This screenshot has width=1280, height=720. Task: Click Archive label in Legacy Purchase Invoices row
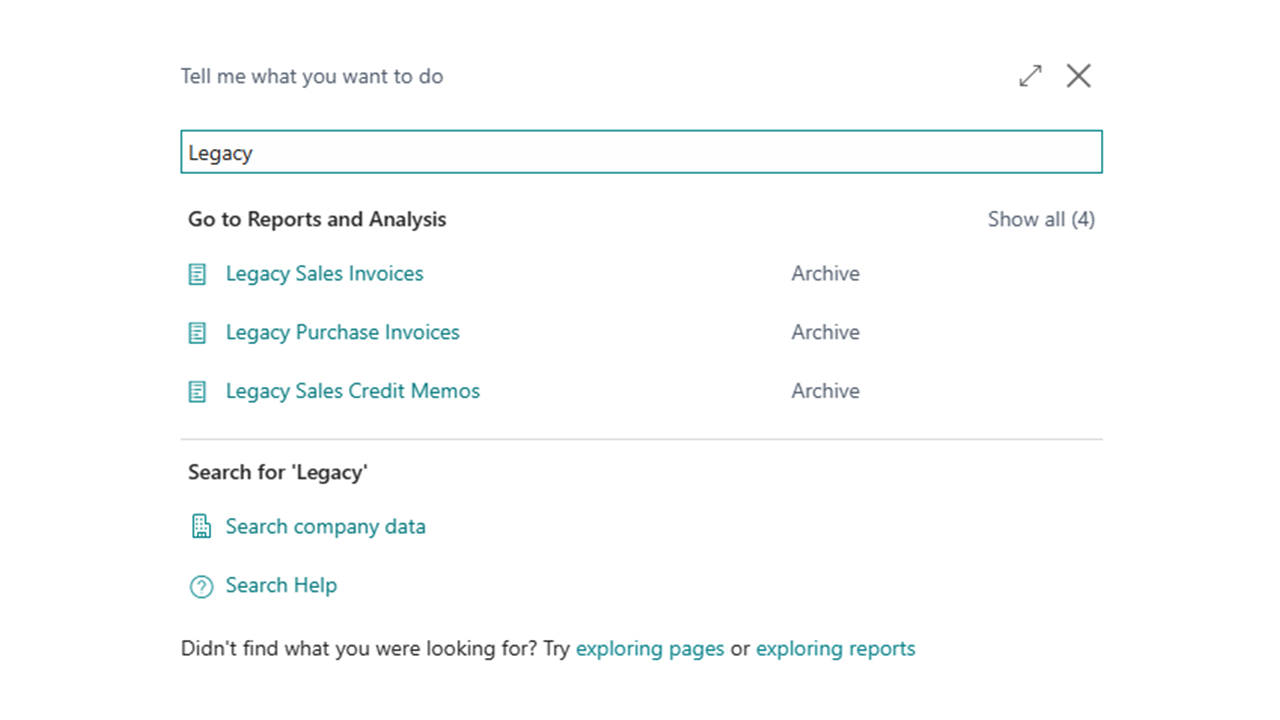coord(825,332)
